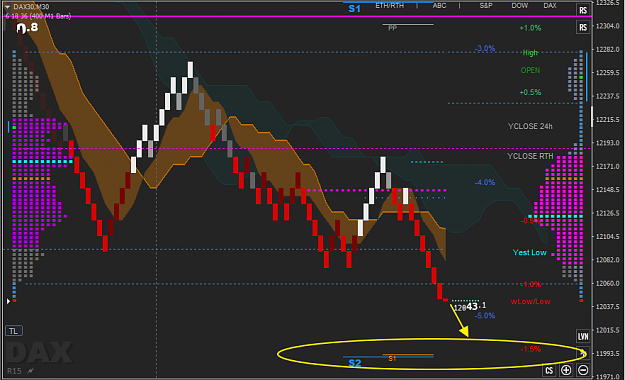
Task: Click the blue -4.0% label
Action: click(x=485, y=183)
